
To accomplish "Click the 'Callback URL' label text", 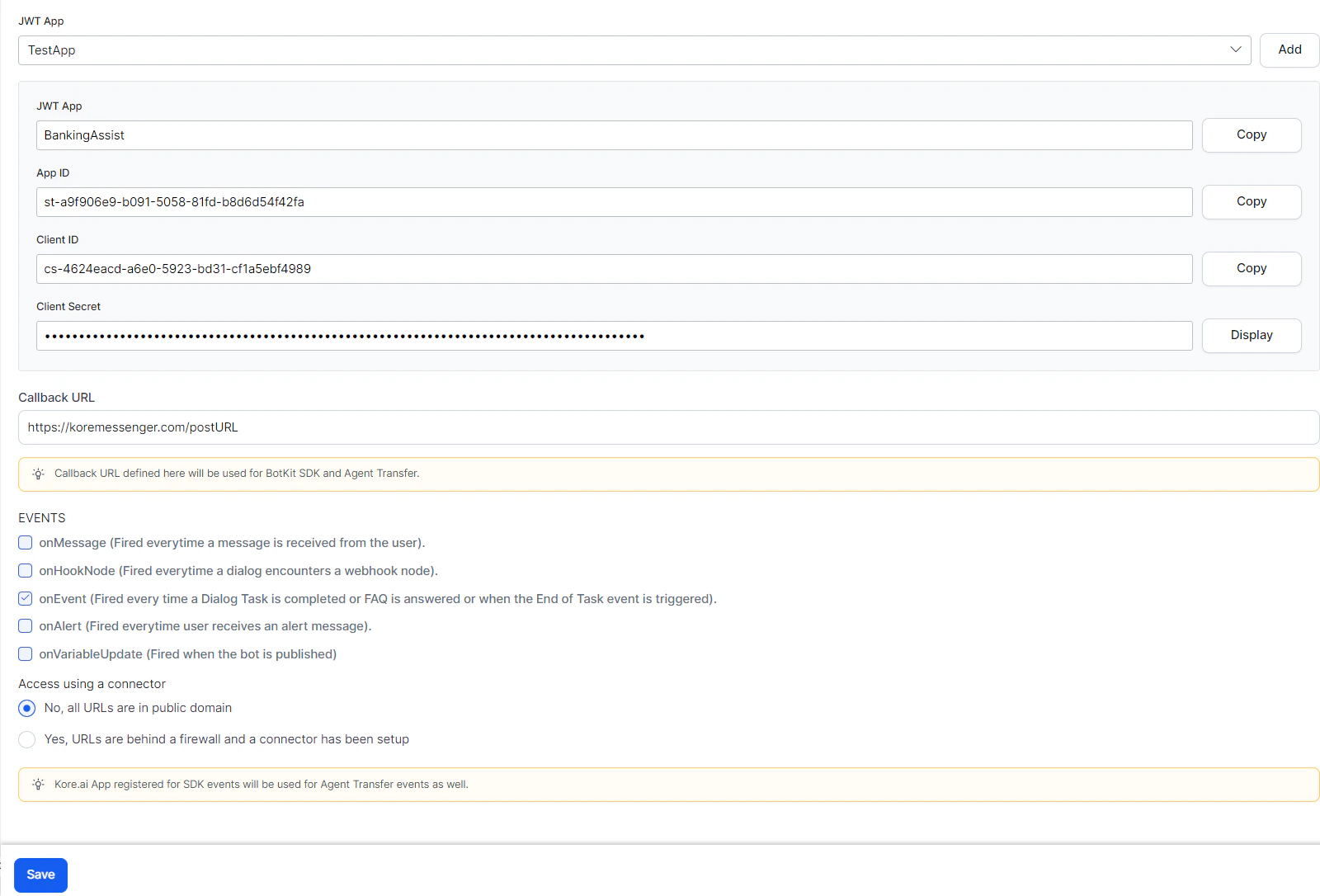I will click(x=57, y=398).
